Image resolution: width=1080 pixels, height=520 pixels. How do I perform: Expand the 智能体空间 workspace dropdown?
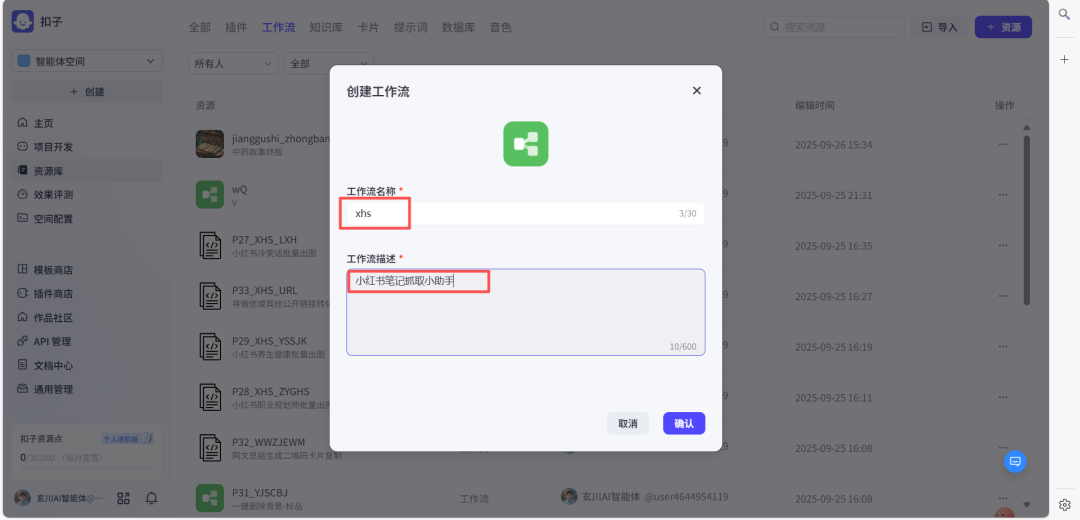(87, 61)
